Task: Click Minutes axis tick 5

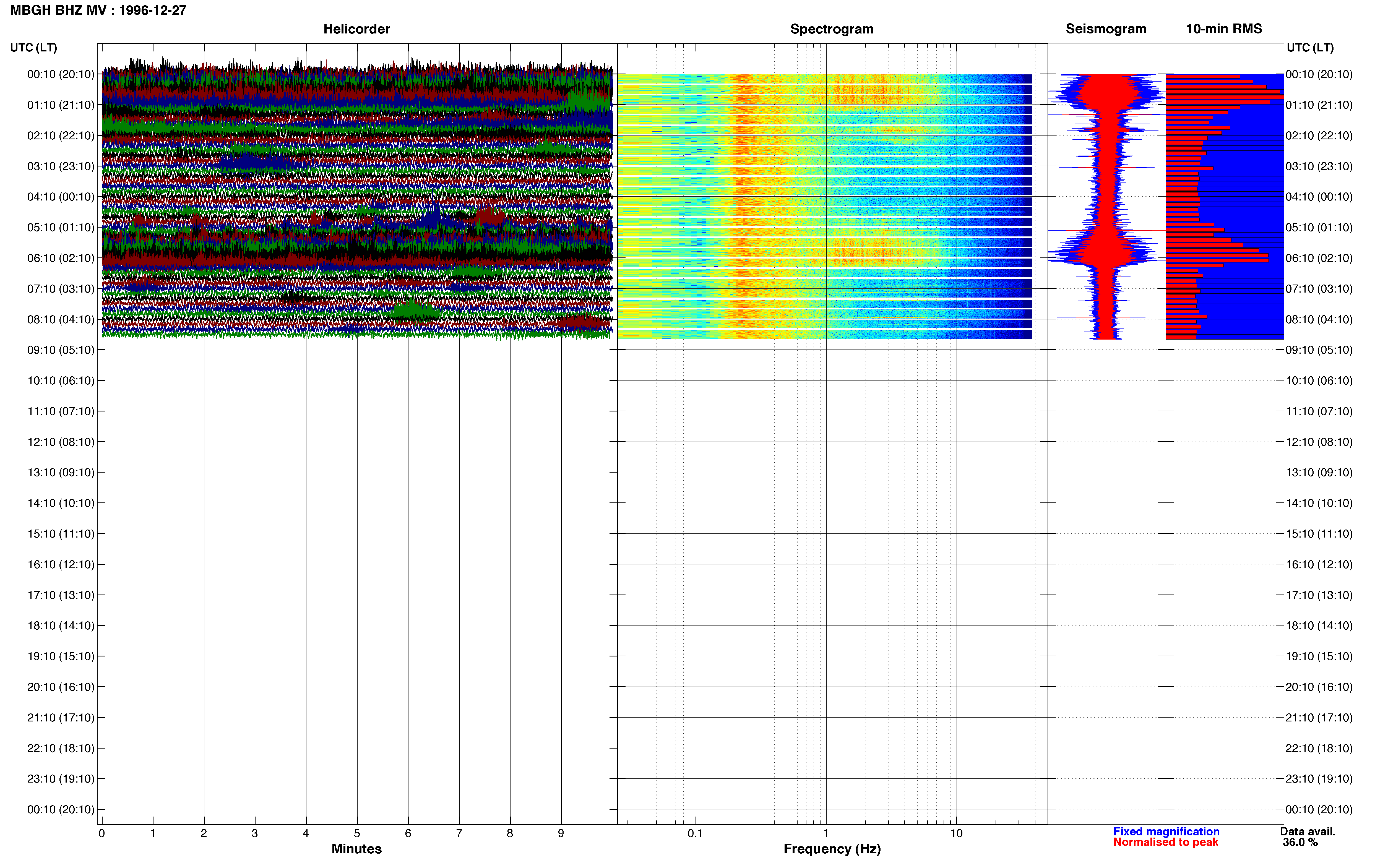Action: coord(357,833)
